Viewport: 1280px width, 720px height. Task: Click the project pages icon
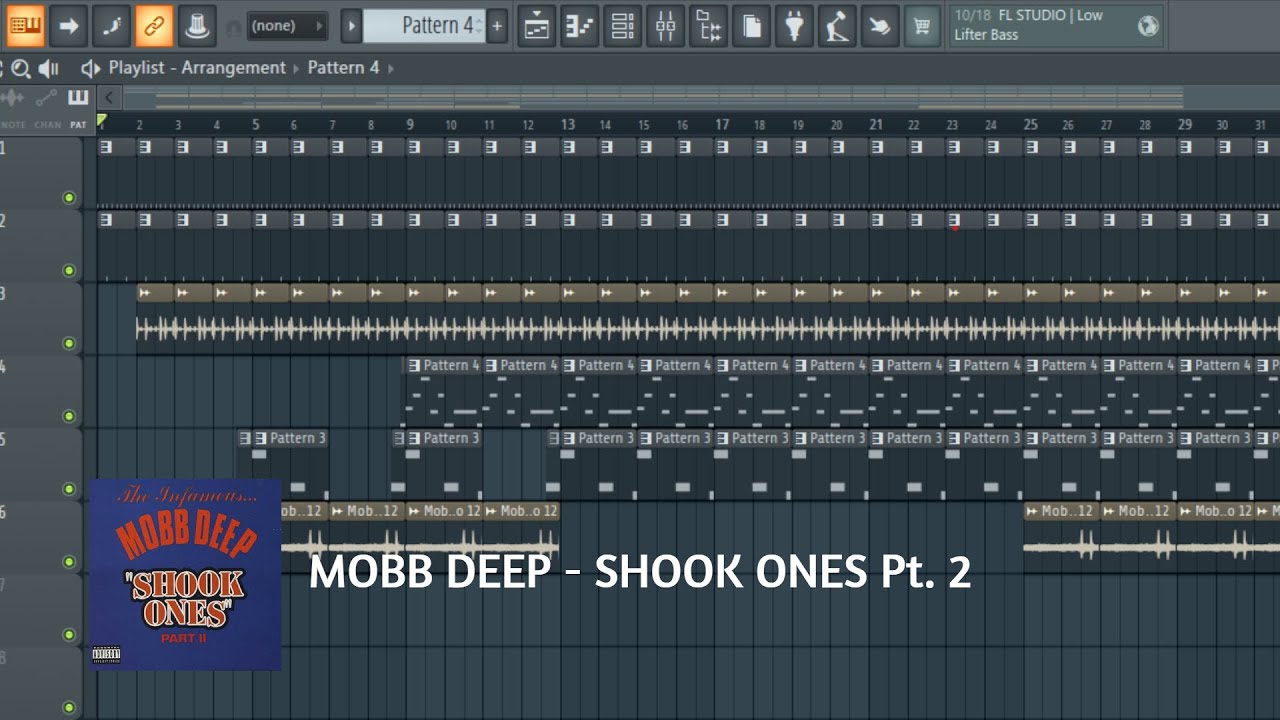[x=751, y=25]
